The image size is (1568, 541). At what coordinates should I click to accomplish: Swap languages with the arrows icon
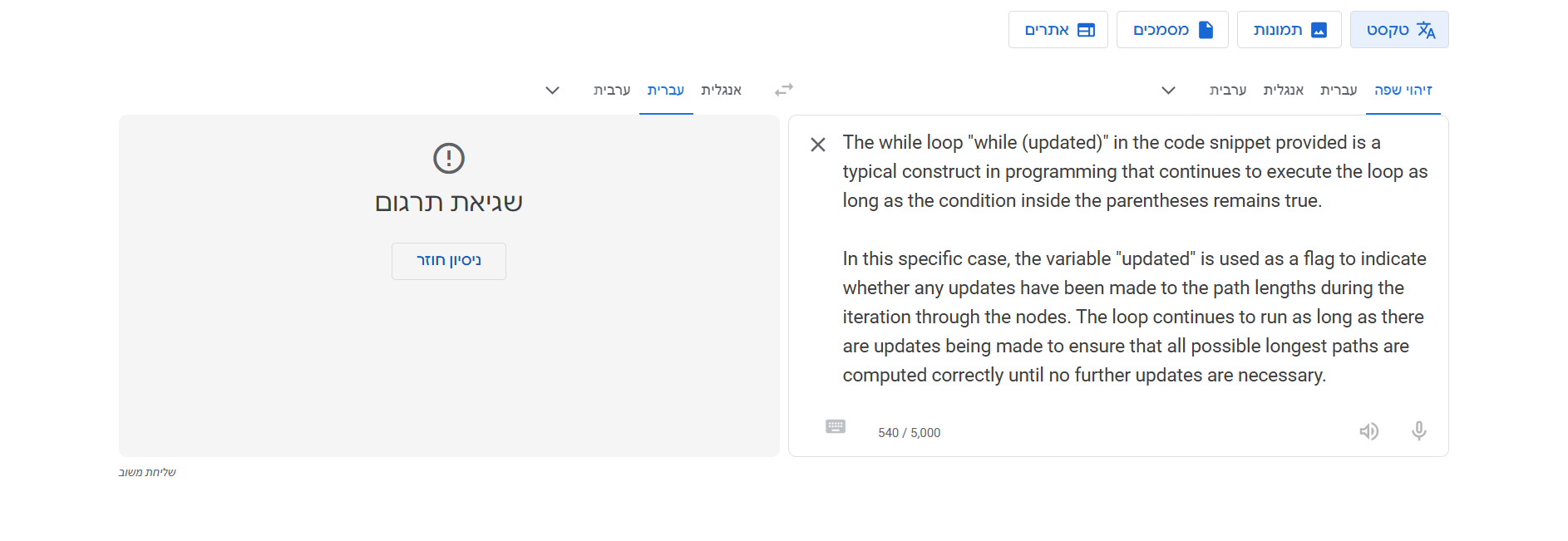tap(783, 90)
